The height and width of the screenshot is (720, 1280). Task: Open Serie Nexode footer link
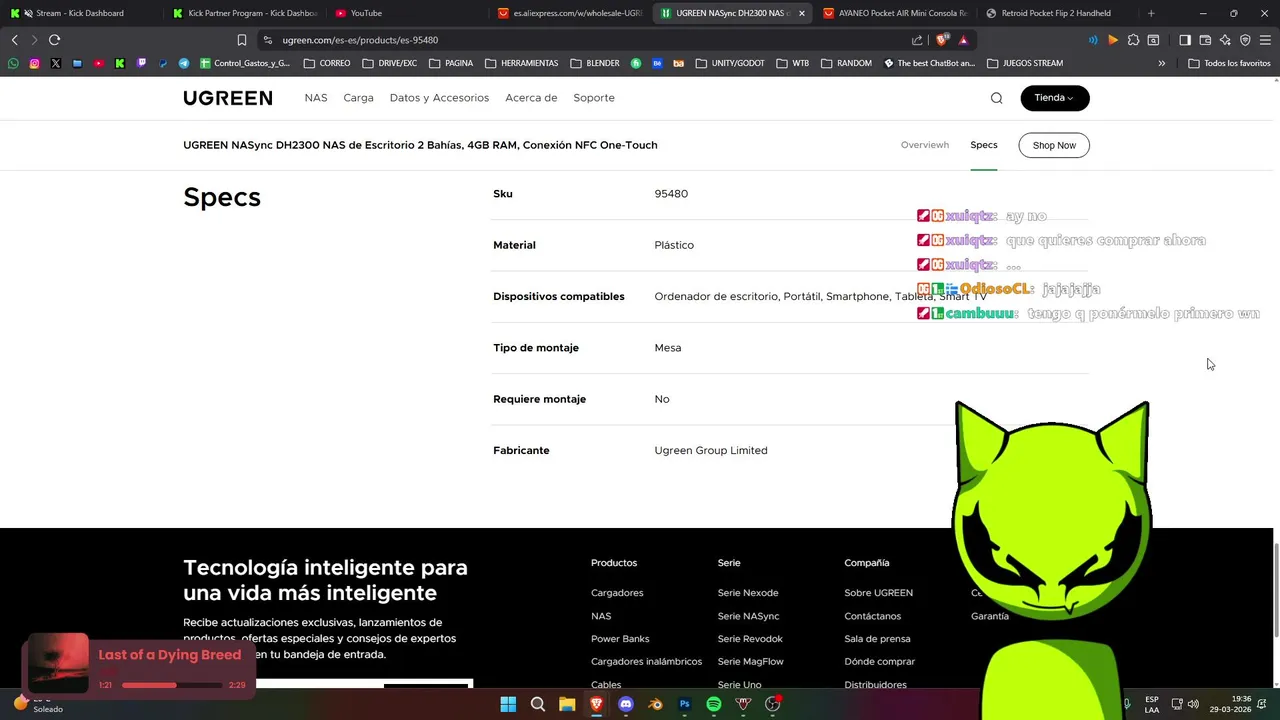pyautogui.click(x=748, y=593)
